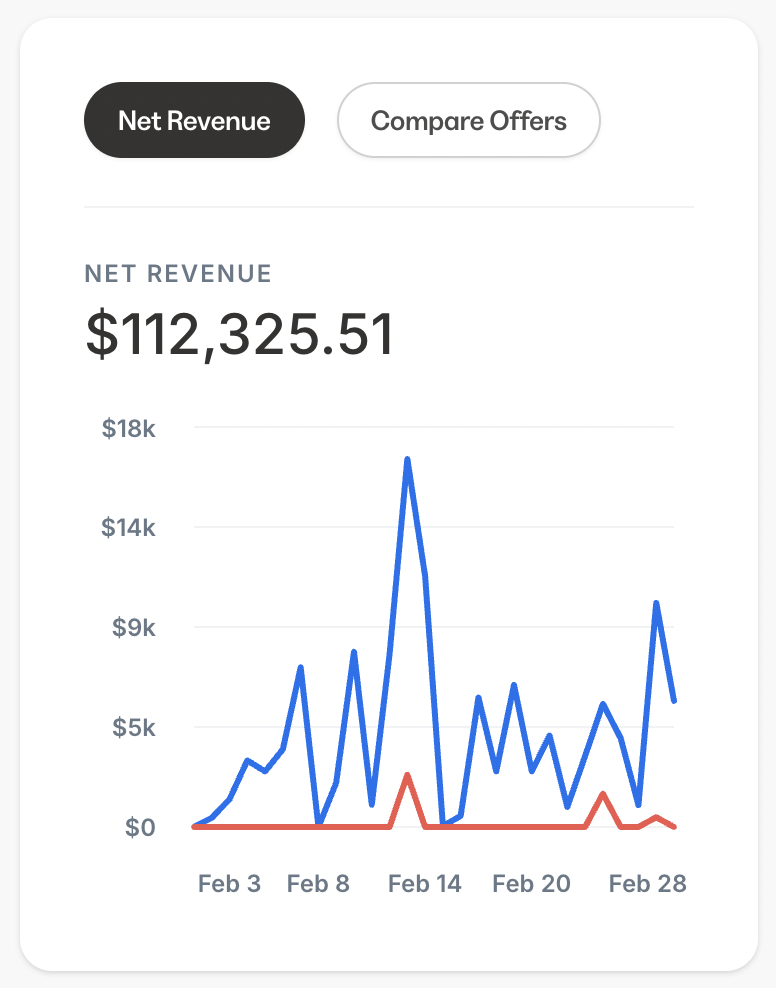The image size is (776, 988).
Task: Click the divider line below the tabs
Action: pos(388,207)
